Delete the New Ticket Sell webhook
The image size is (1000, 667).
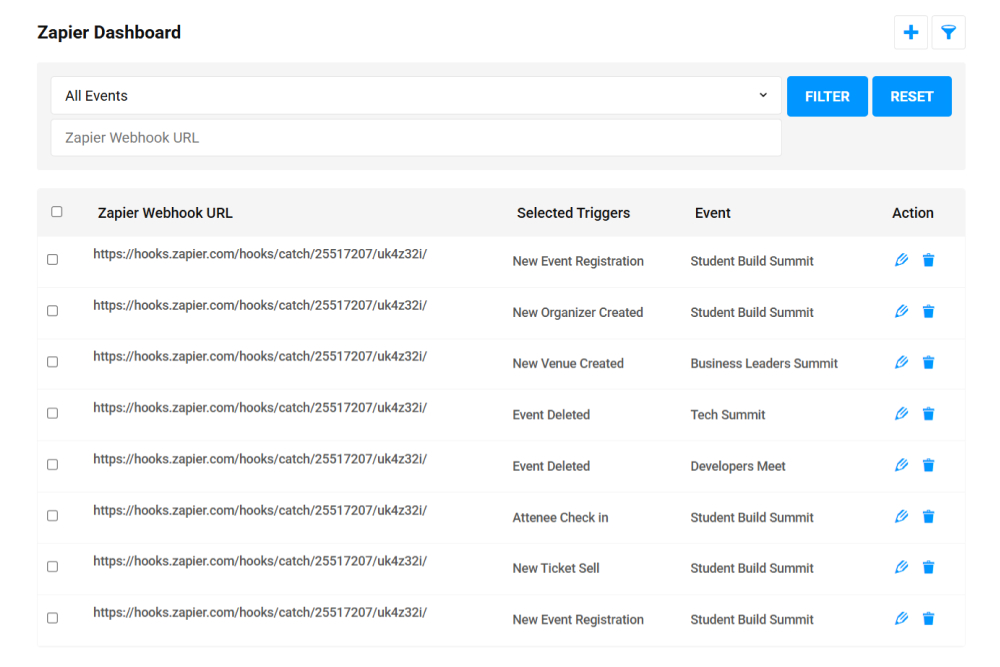click(x=928, y=568)
